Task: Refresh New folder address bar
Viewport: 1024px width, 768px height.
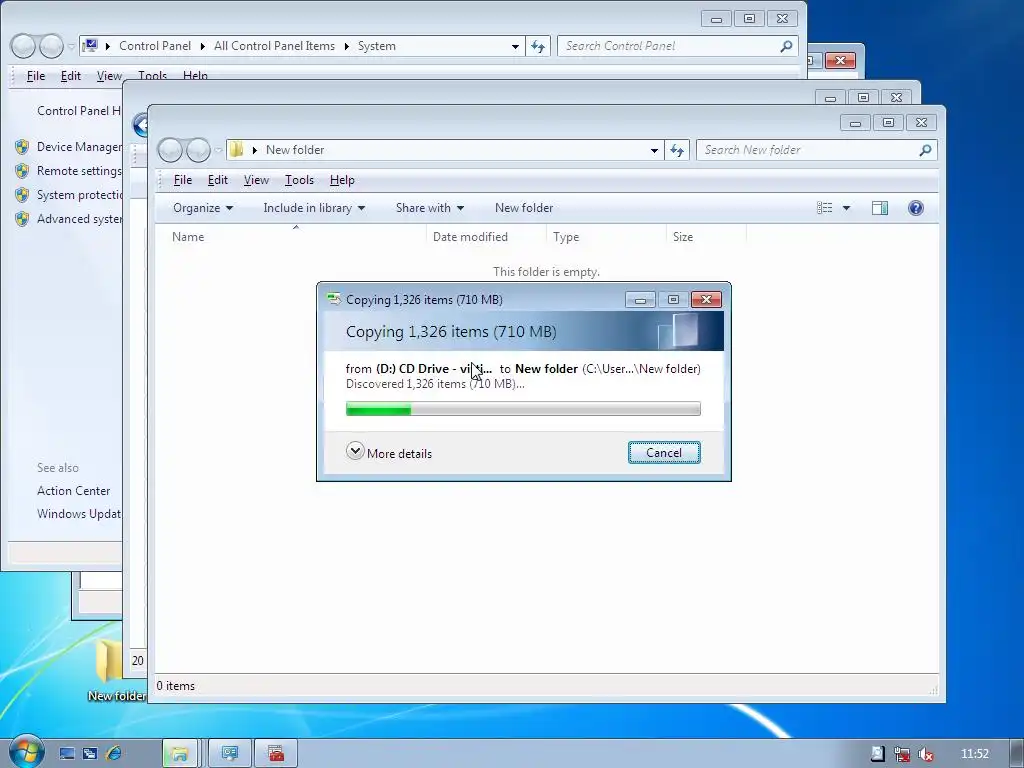Action: click(x=677, y=150)
